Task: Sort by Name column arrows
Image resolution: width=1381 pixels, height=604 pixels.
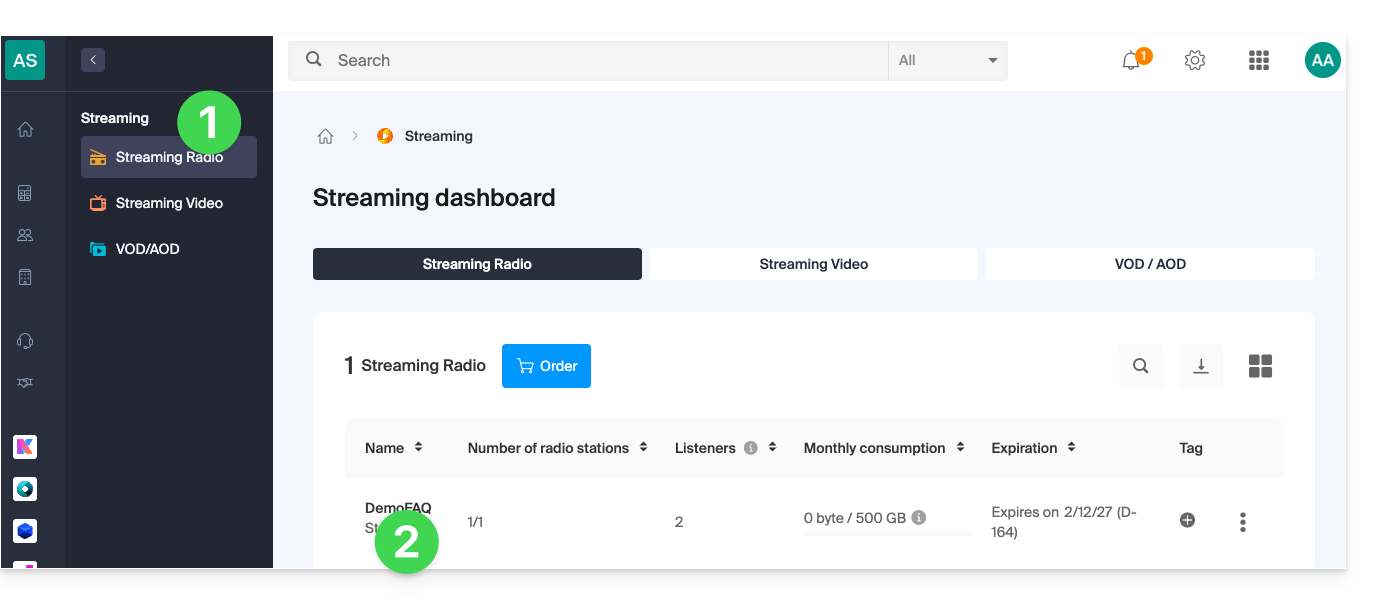Action: pyautogui.click(x=418, y=448)
